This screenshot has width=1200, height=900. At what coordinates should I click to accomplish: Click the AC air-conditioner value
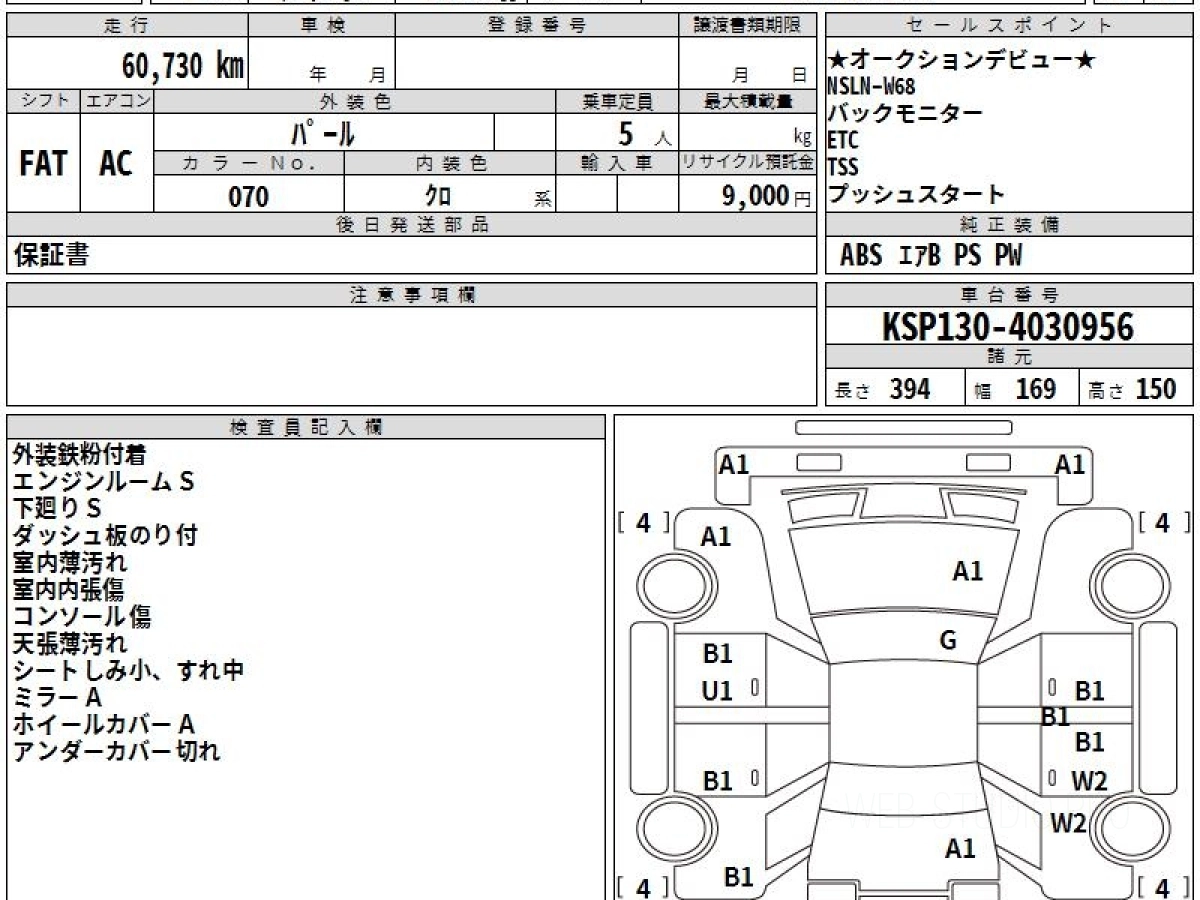[x=116, y=164]
